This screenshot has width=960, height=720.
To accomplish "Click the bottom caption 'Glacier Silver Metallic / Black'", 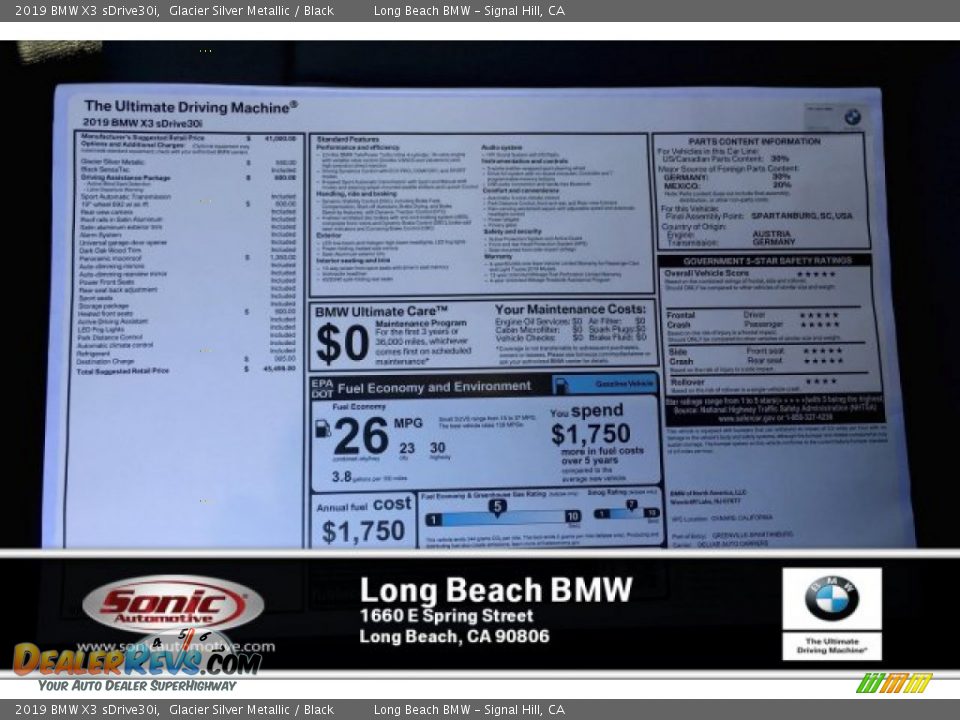I will [251, 710].
